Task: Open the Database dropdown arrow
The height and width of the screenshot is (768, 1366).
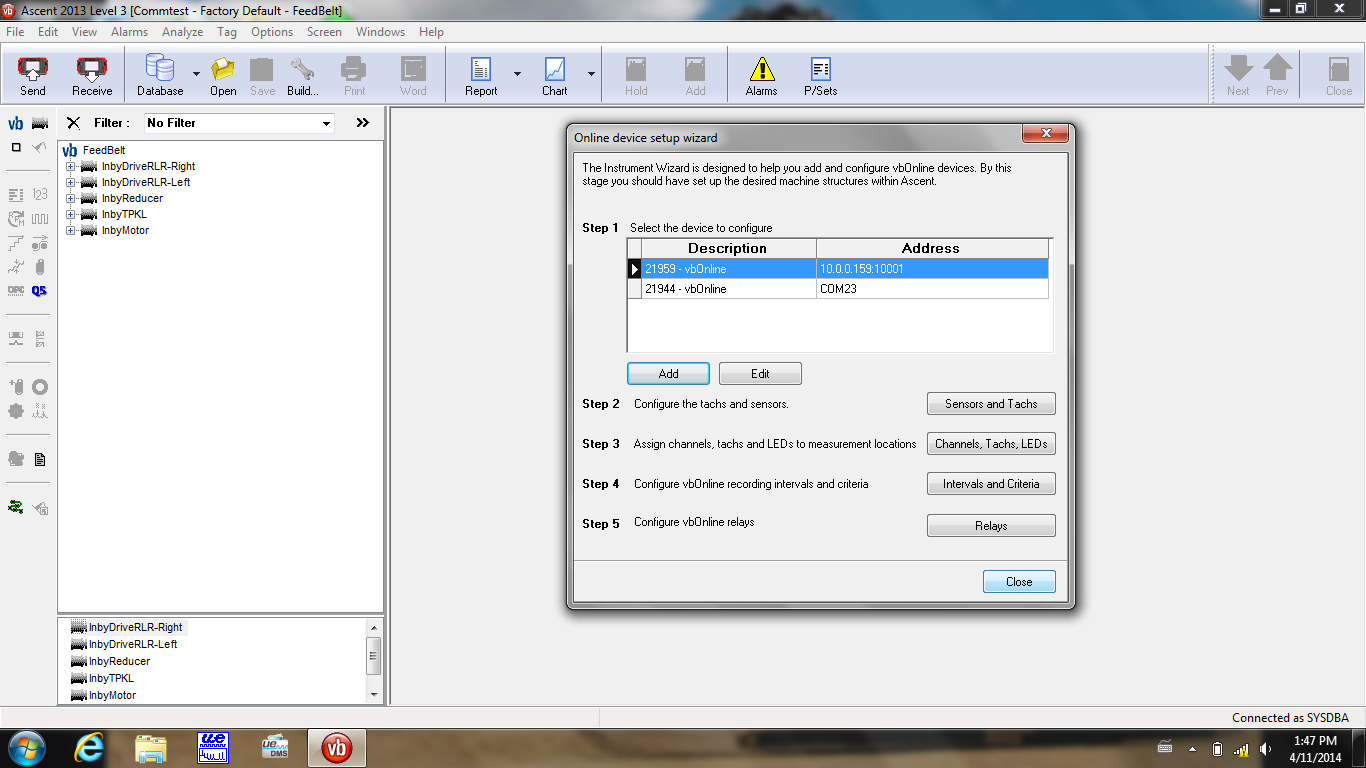Action: click(x=196, y=74)
